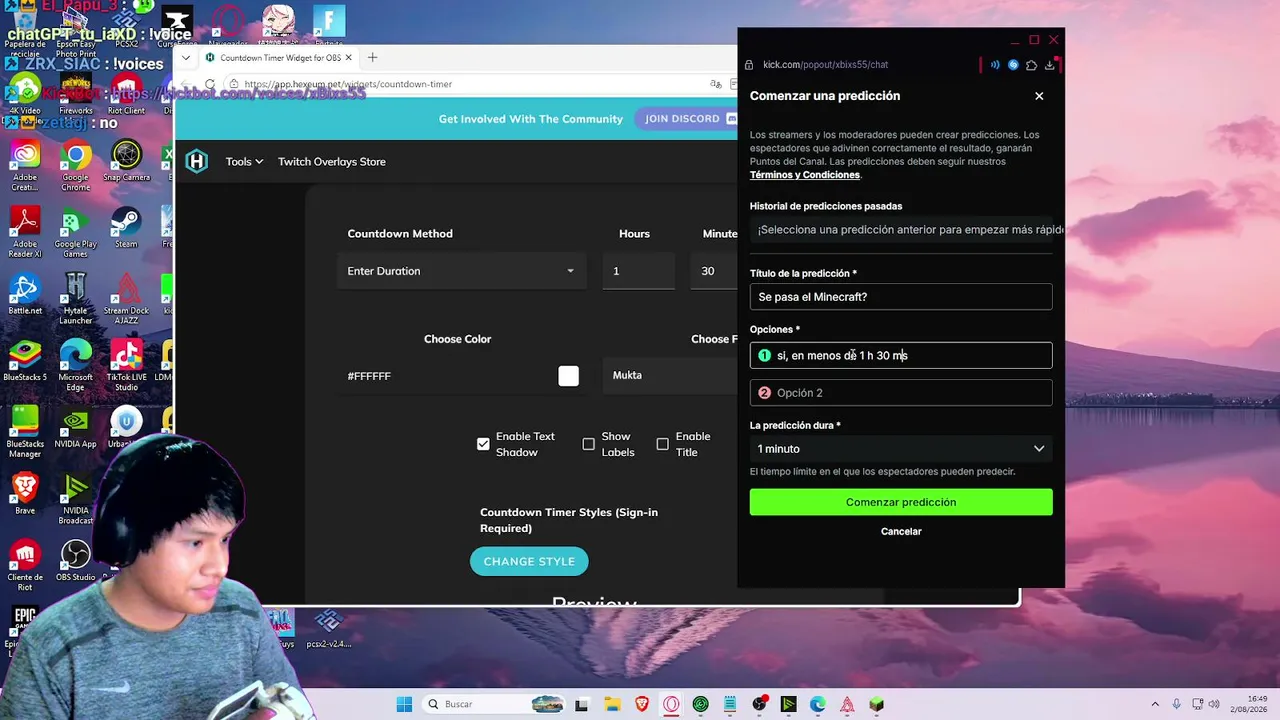Click Cancelar in prediction dialog

click(901, 532)
